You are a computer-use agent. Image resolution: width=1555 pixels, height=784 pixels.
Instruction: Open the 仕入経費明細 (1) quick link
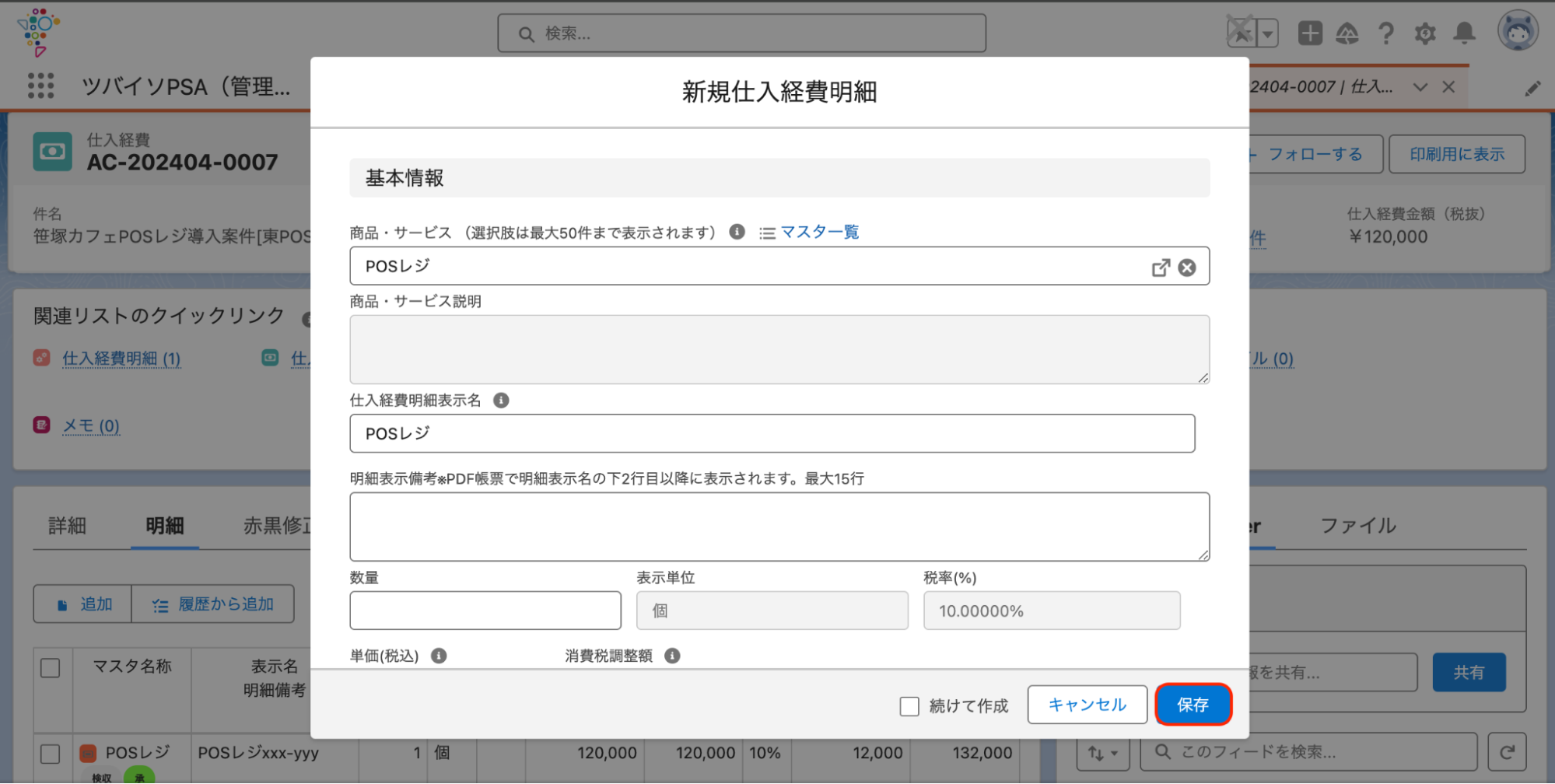121,359
